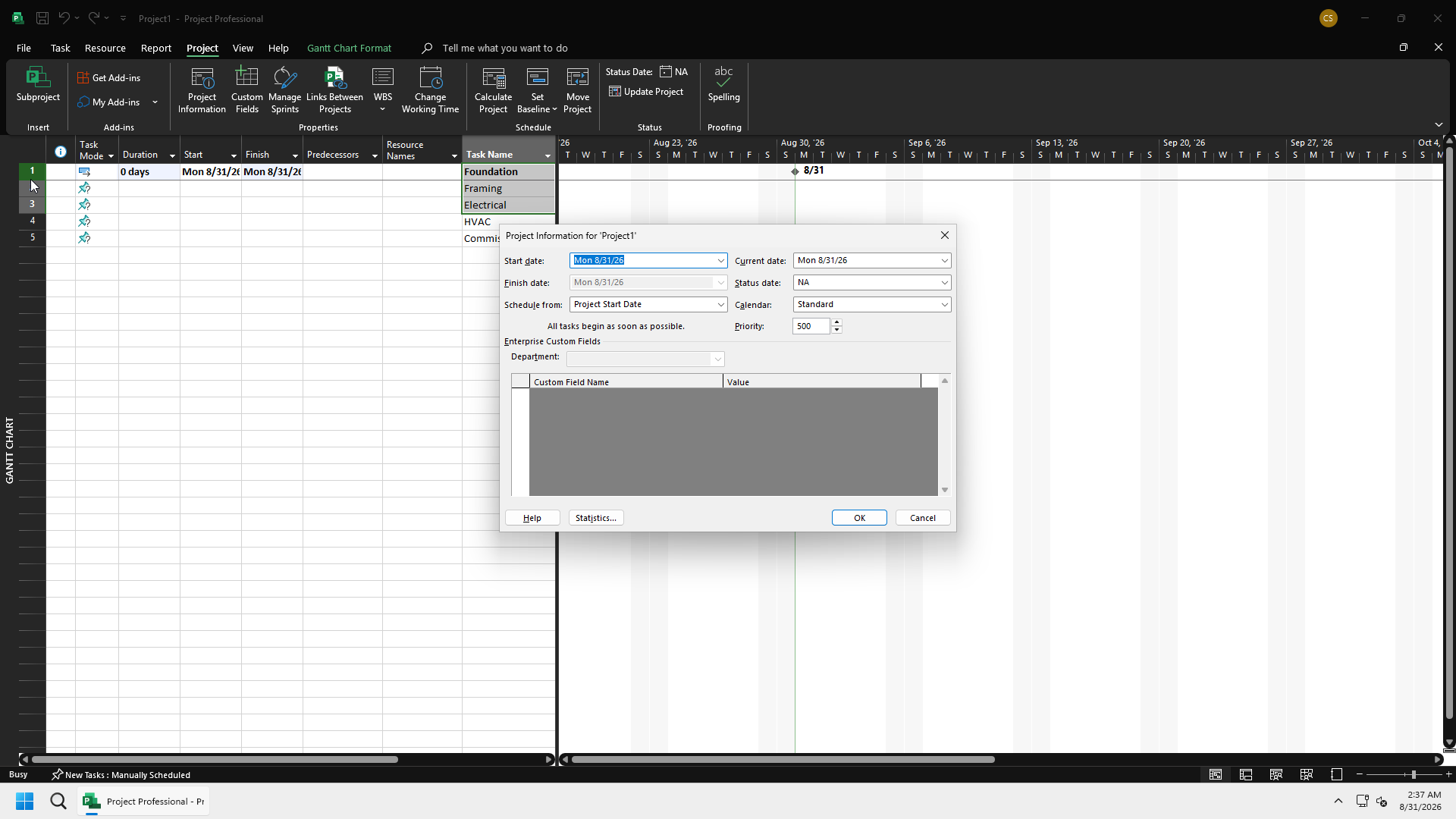Viewport: 1456px width, 819px height.
Task: Run the Spelling check
Action: [x=723, y=85]
